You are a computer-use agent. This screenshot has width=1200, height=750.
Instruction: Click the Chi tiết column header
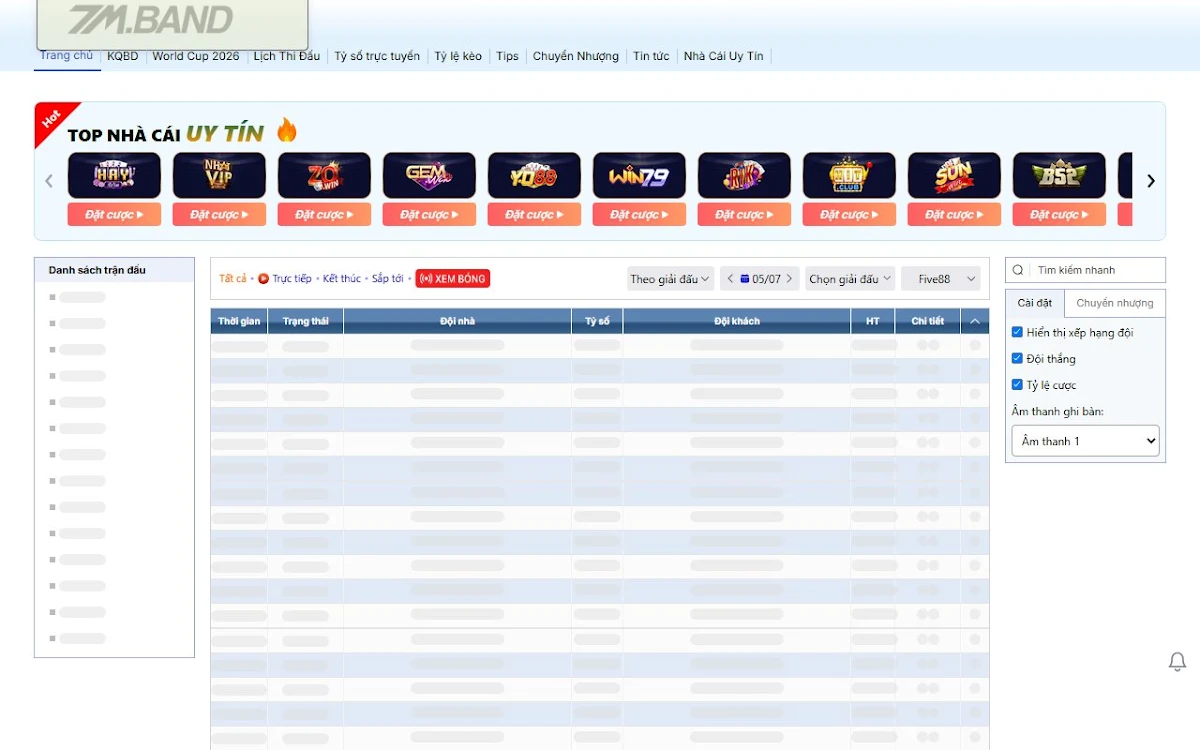pyautogui.click(x=928, y=321)
